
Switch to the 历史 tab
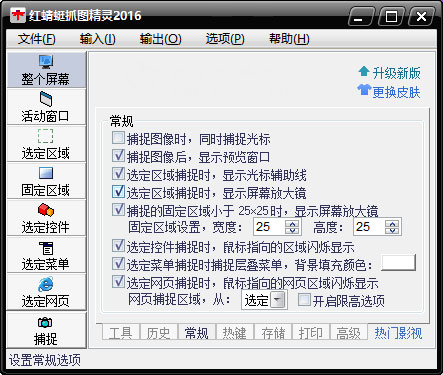pyautogui.click(x=158, y=333)
